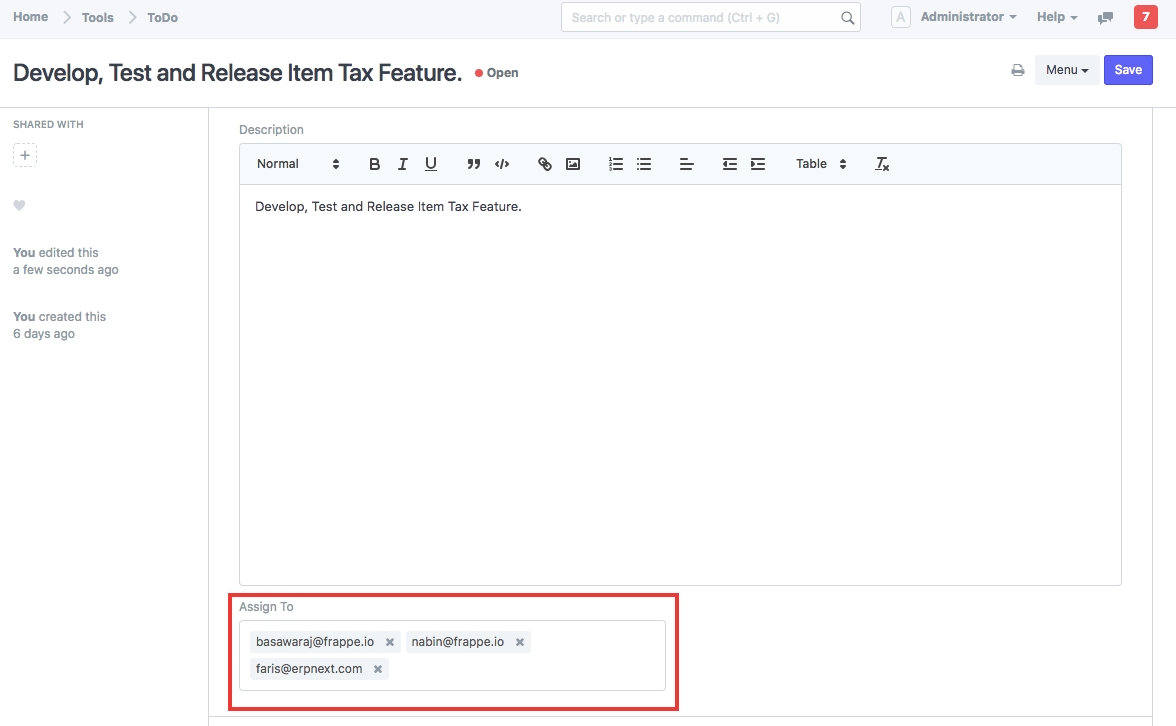1176x726 pixels.
Task: Apply italic formatting to the description
Action: point(402,164)
